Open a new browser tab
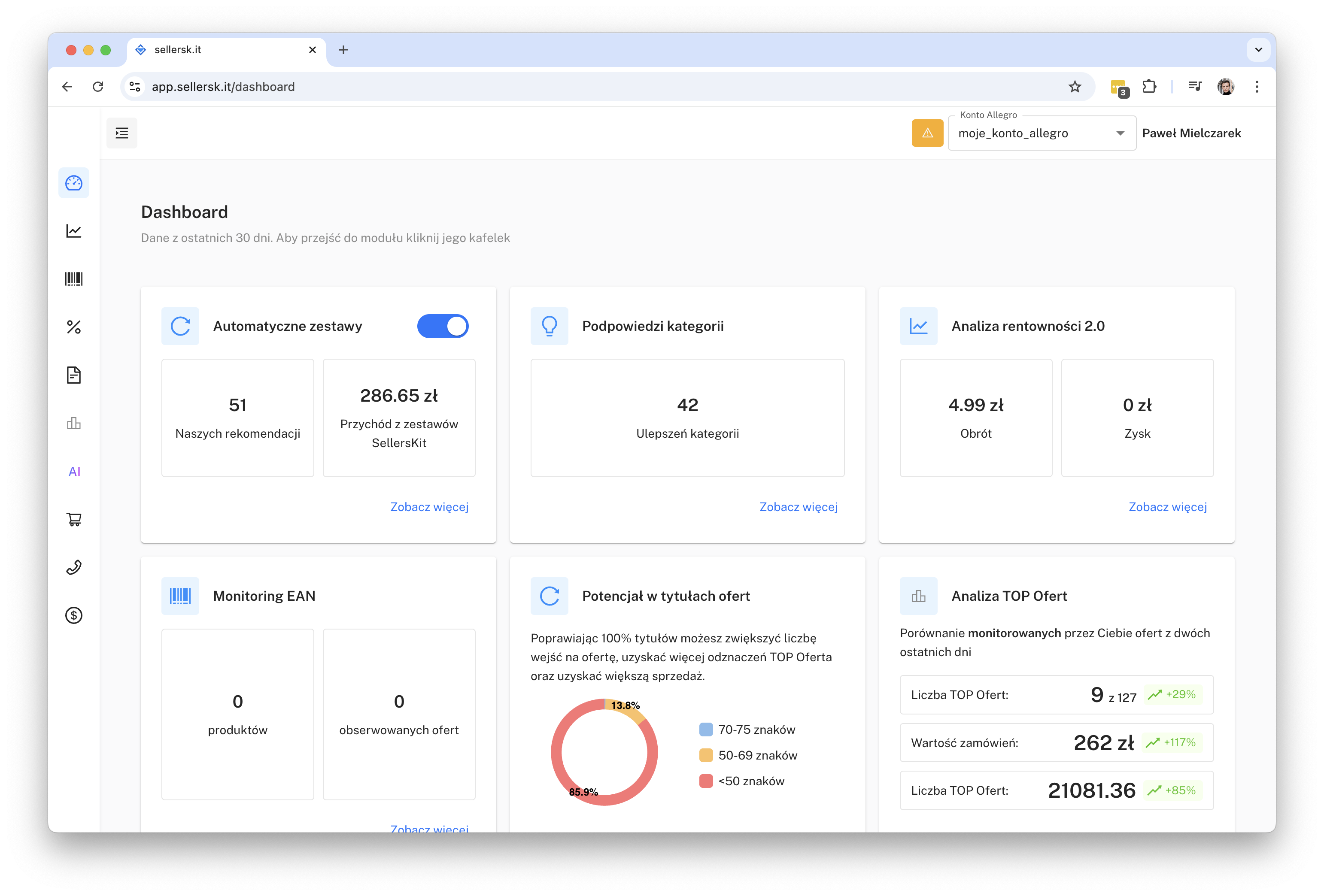Image resolution: width=1324 pixels, height=896 pixels. click(343, 49)
